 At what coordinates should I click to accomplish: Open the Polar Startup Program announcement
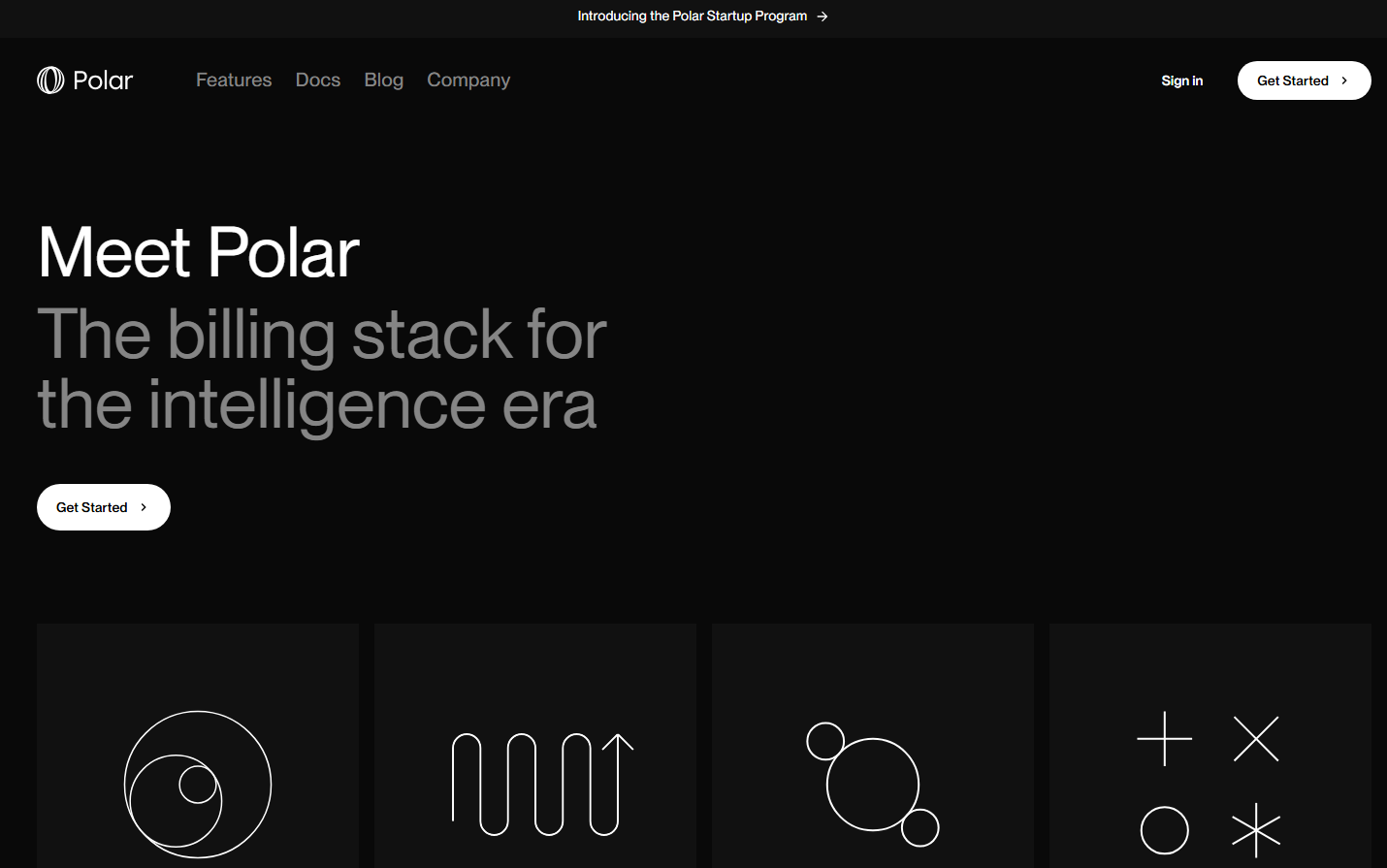pyautogui.click(x=702, y=16)
